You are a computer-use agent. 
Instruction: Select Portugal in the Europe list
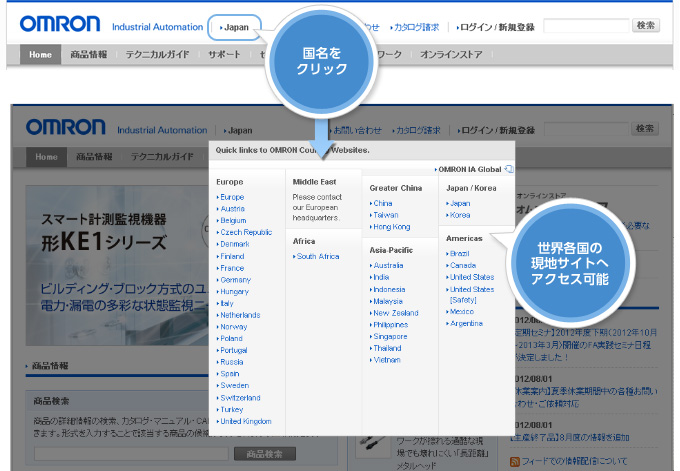[x=232, y=350]
